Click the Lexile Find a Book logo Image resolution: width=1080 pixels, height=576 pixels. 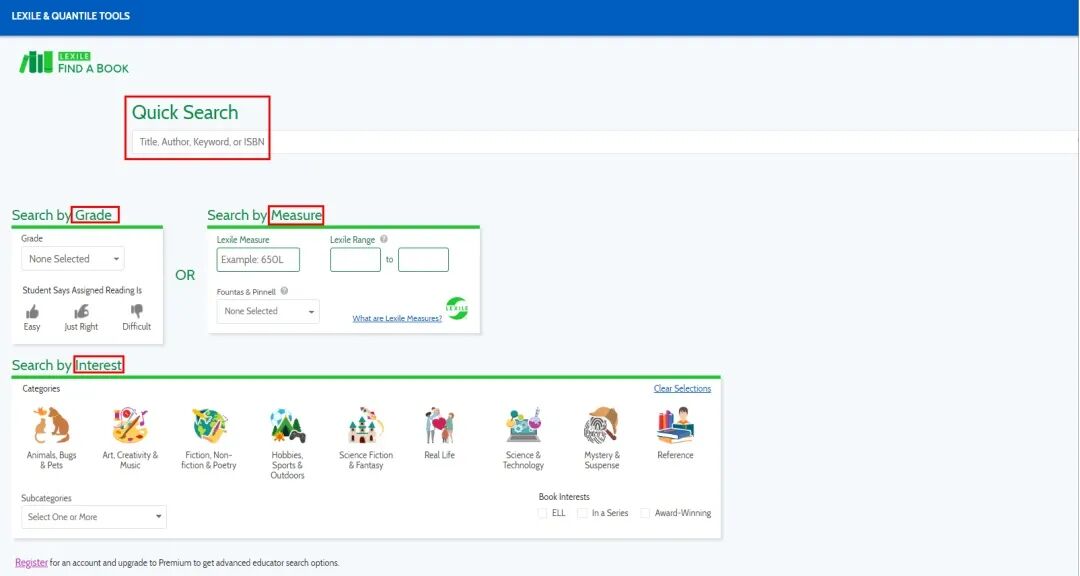pyautogui.click(x=74, y=63)
